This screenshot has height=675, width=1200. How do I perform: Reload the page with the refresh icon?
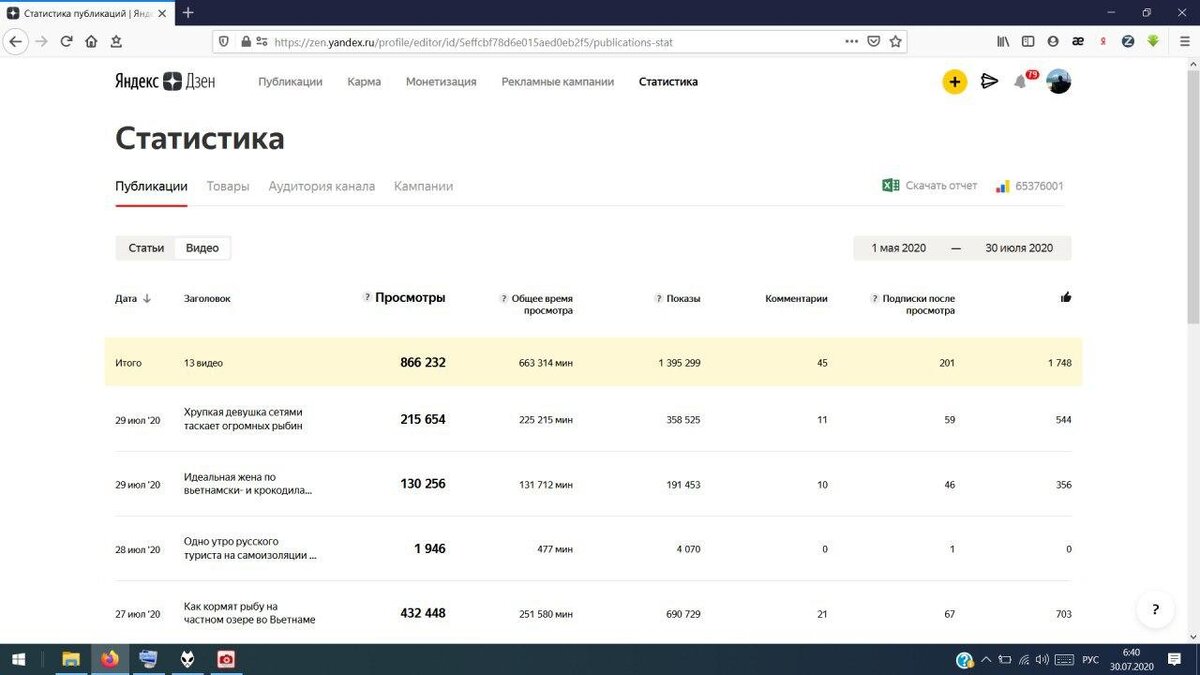pyautogui.click(x=66, y=42)
